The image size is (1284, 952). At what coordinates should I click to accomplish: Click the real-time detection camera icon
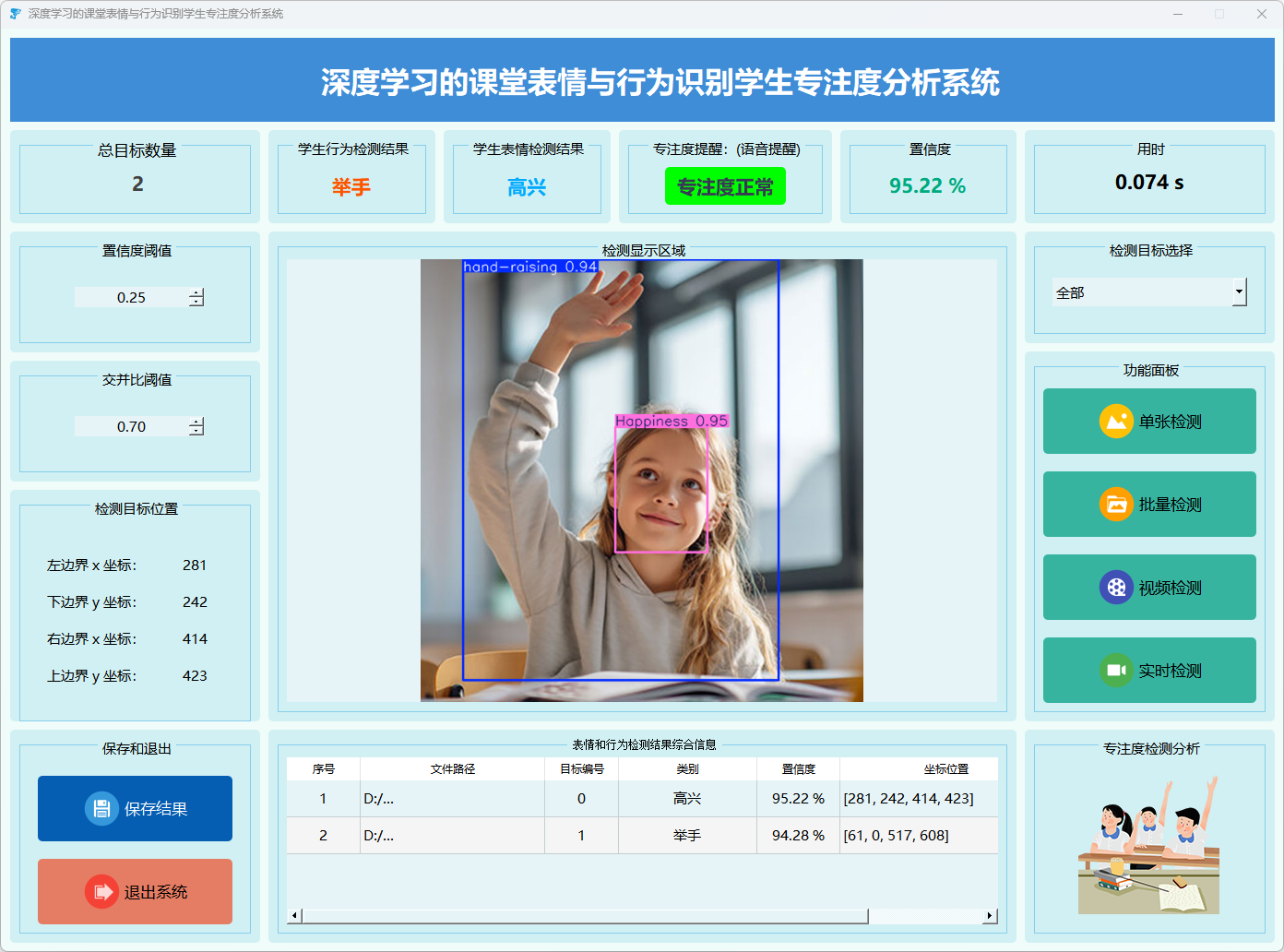click(1115, 671)
